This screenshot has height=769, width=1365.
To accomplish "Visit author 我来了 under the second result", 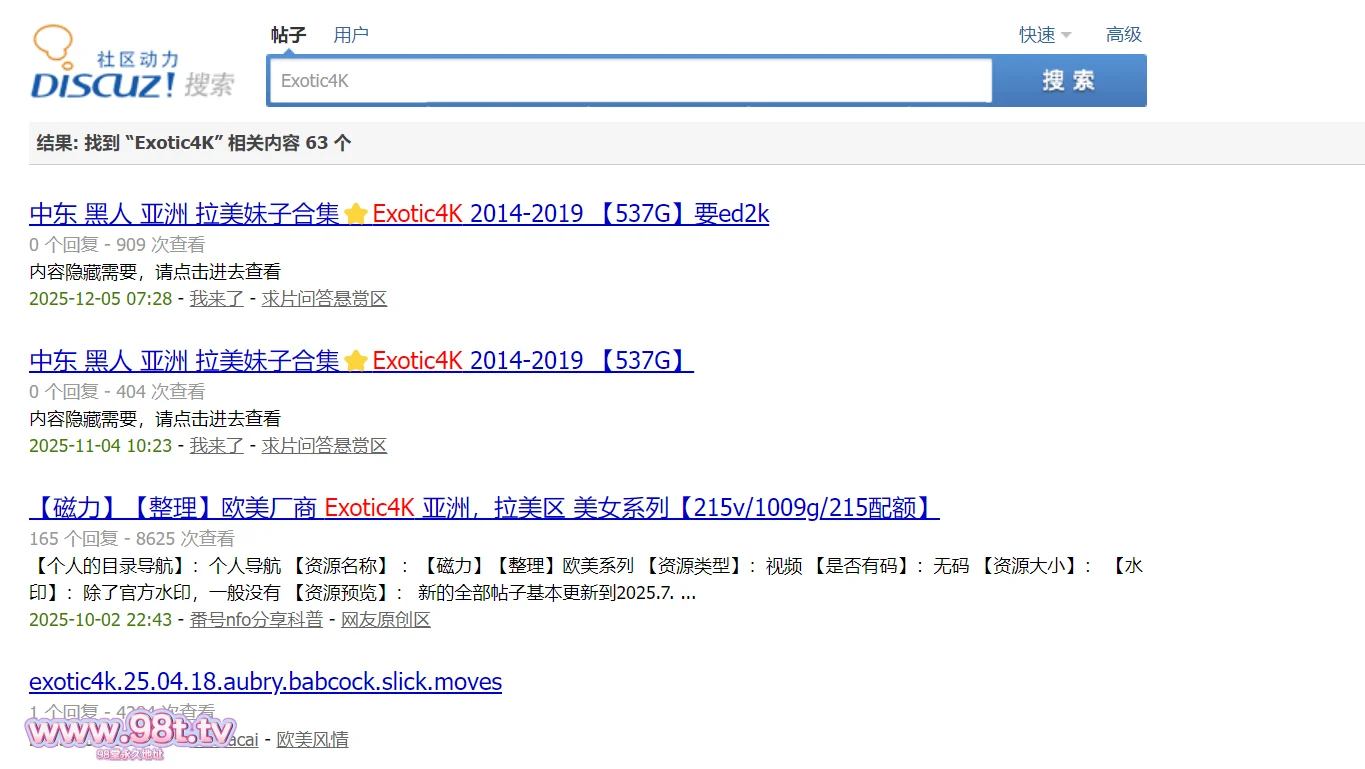I will click(217, 446).
